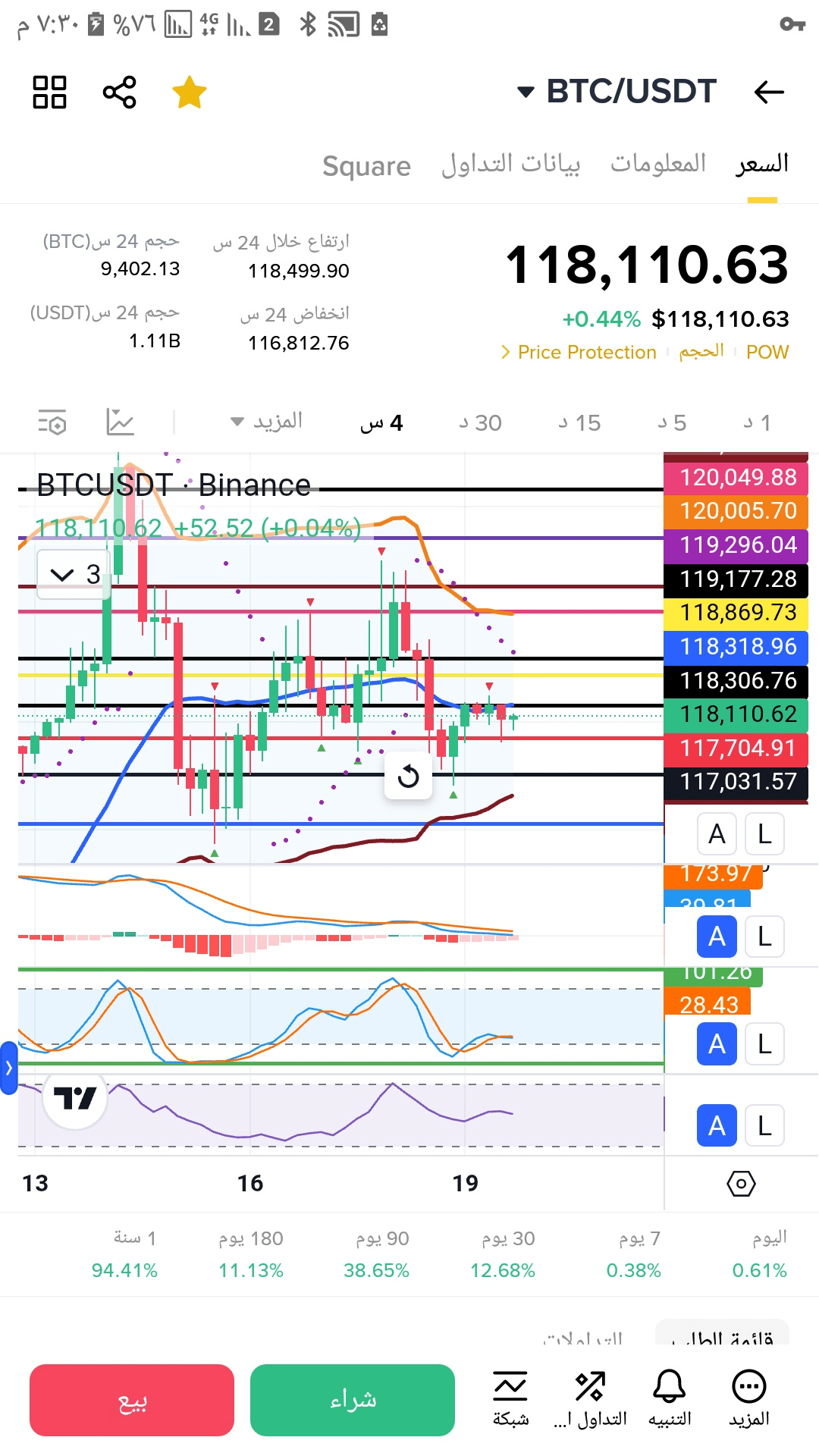This screenshot has height=1456, width=819.
Task: Tap the red بيع sell button
Action: pos(132,1400)
